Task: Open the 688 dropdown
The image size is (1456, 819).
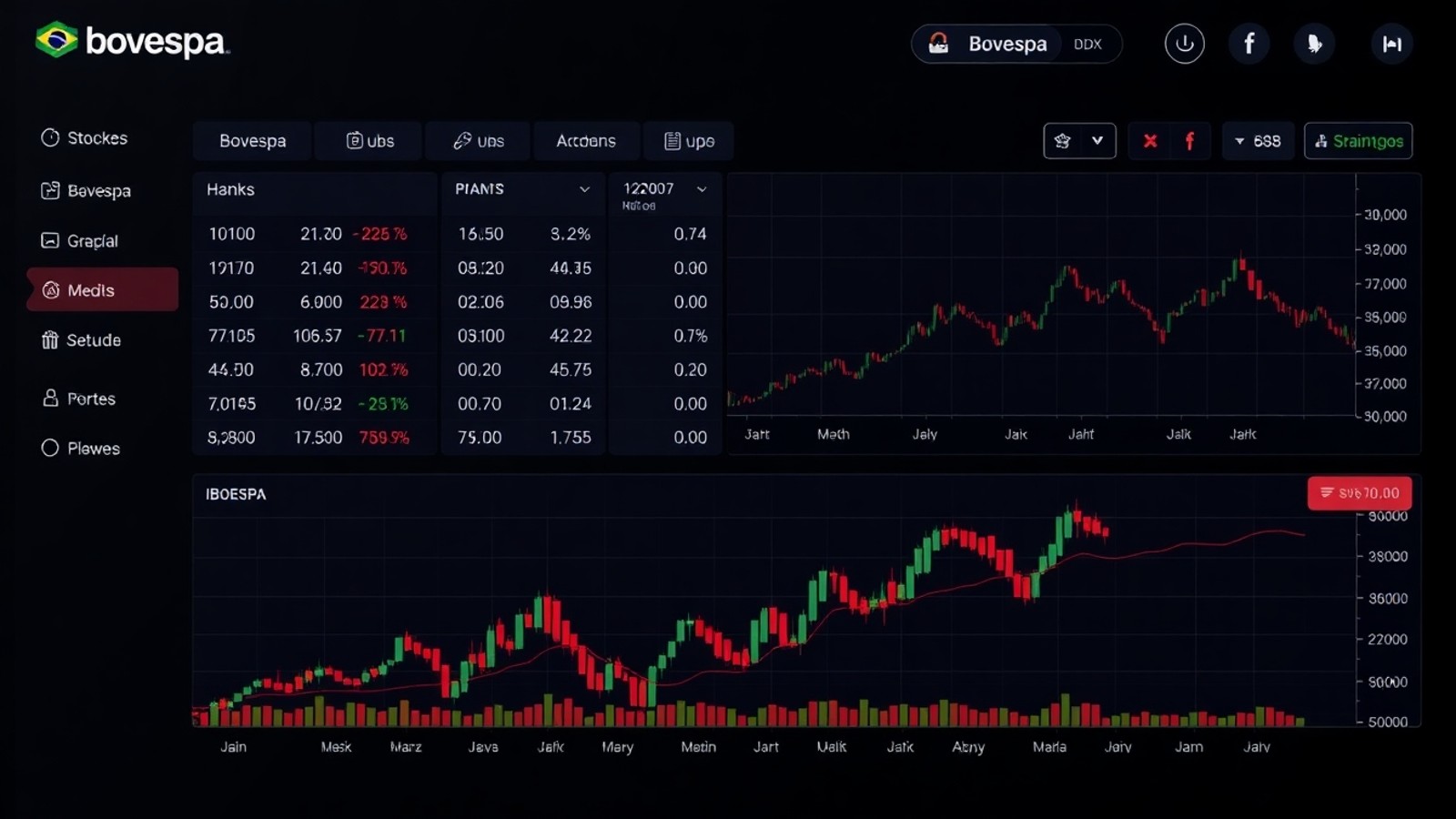Action: pos(1258,141)
